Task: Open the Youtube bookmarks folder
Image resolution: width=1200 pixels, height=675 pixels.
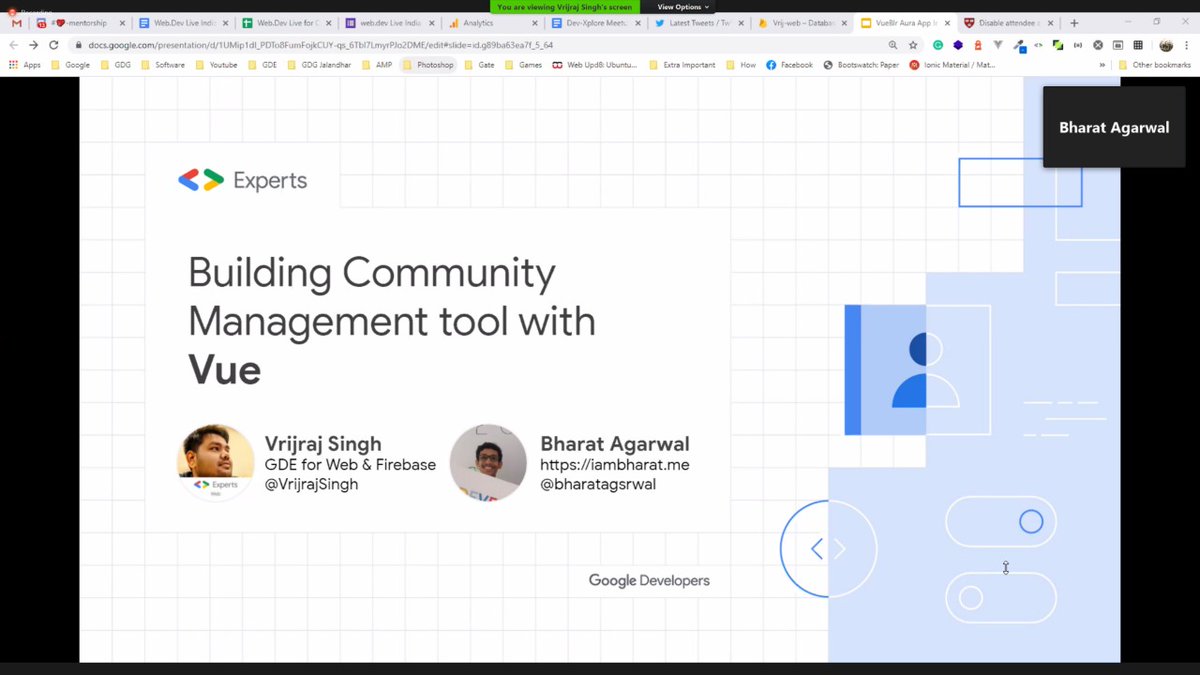Action: (216, 65)
